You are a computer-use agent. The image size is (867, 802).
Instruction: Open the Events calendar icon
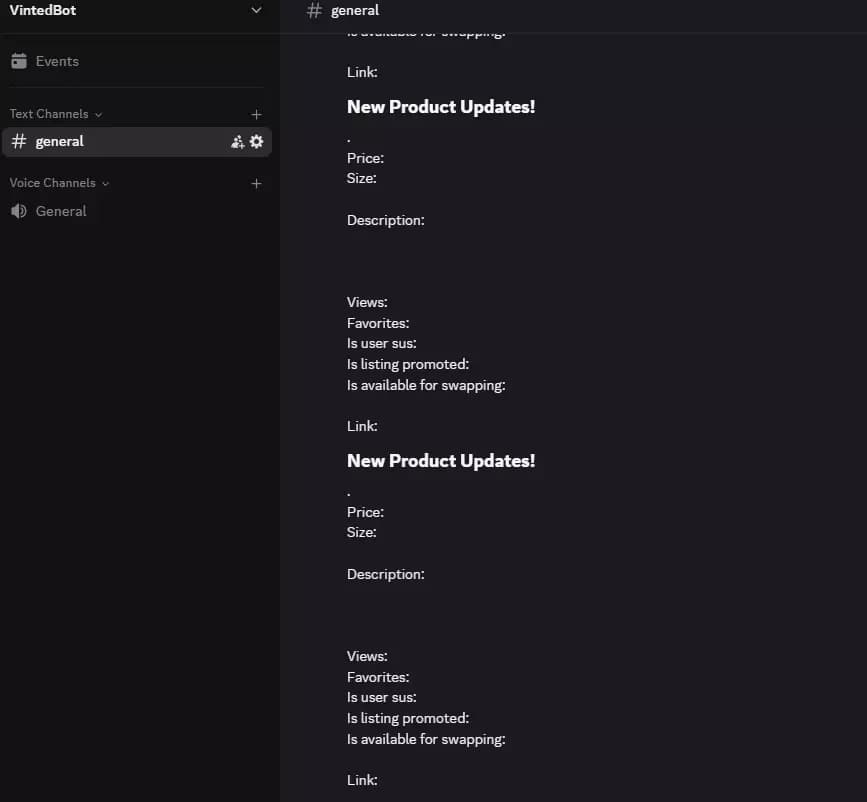[19, 61]
